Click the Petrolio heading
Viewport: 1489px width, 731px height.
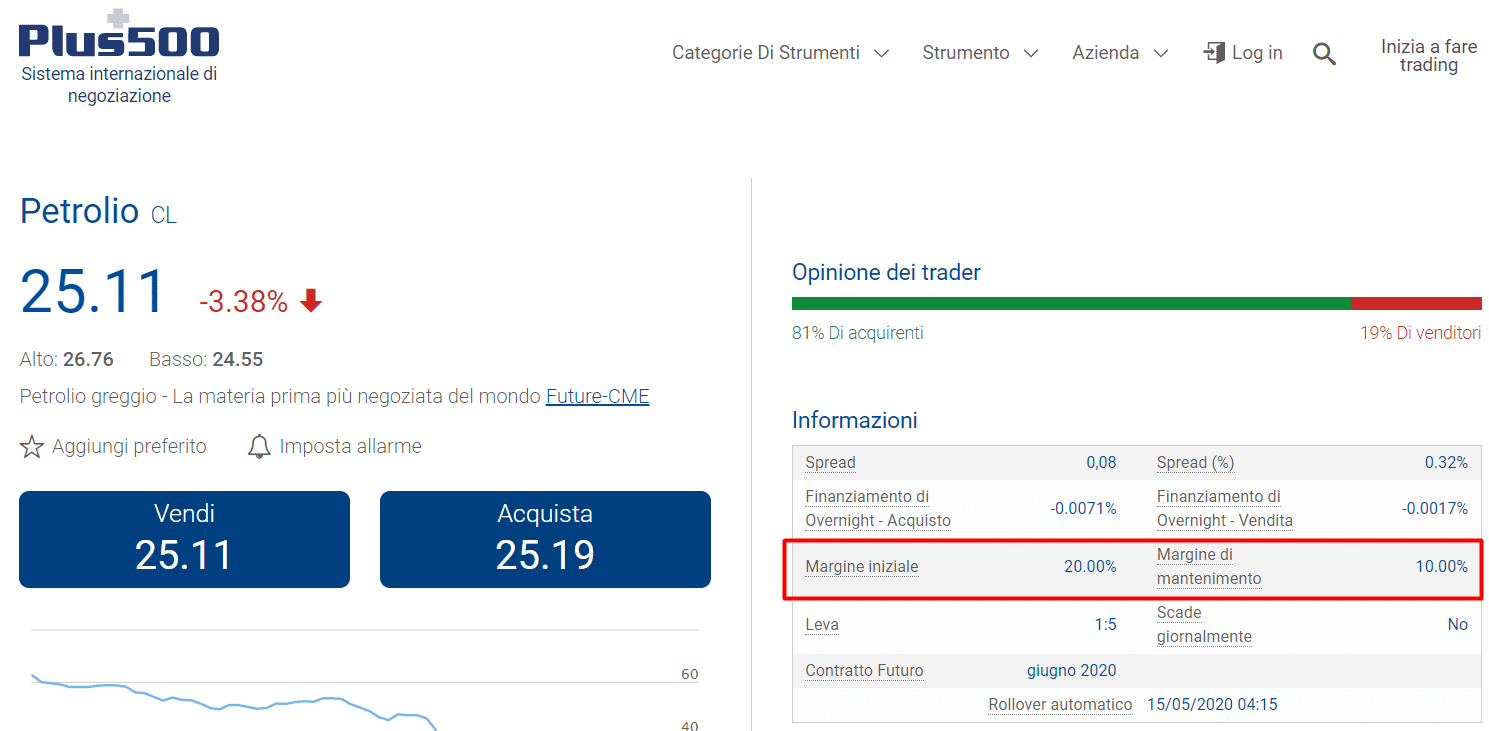pos(79,211)
